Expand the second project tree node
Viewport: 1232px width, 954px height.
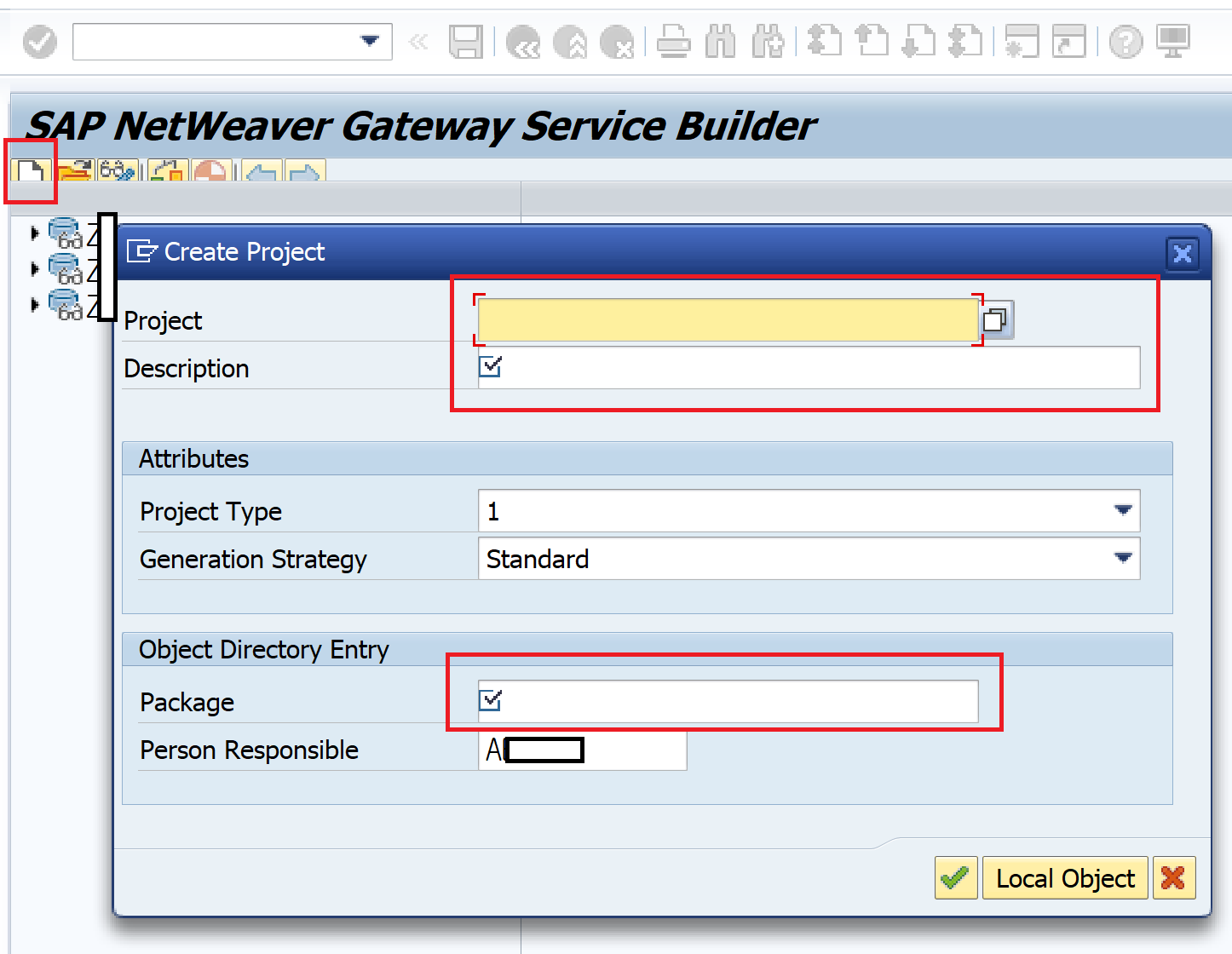point(34,268)
